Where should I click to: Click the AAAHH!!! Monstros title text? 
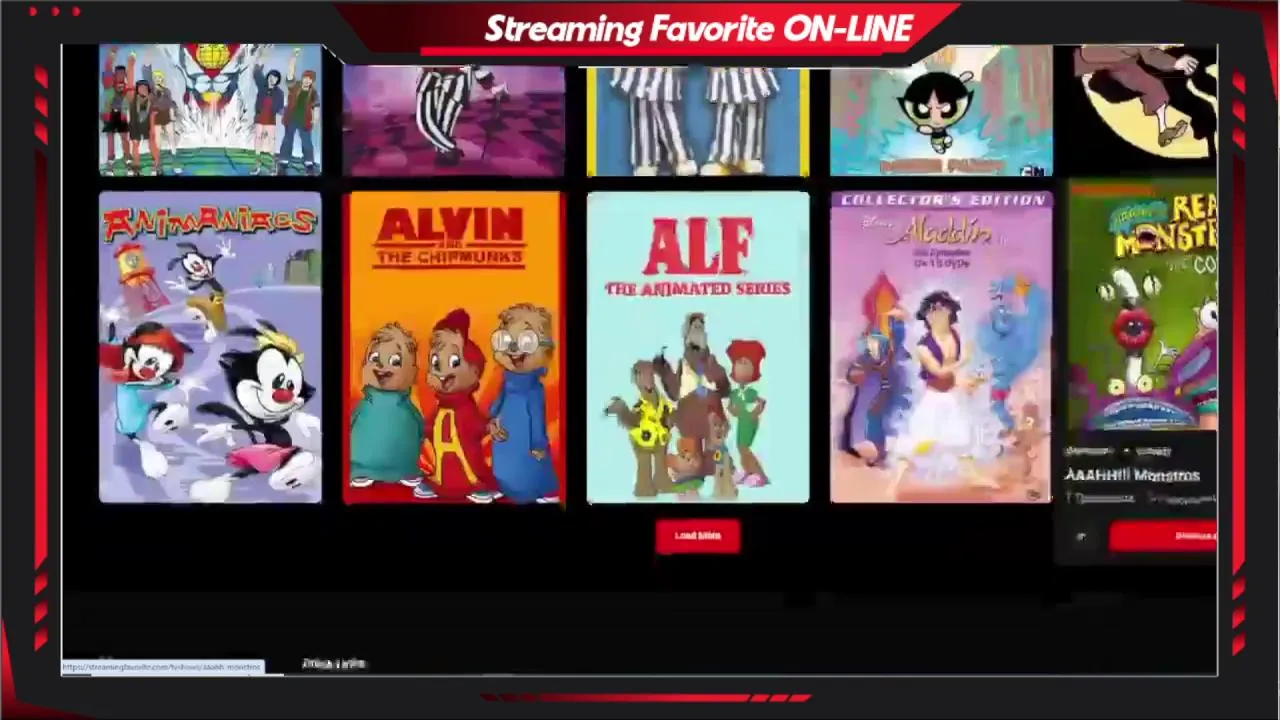pyautogui.click(x=1132, y=476)
